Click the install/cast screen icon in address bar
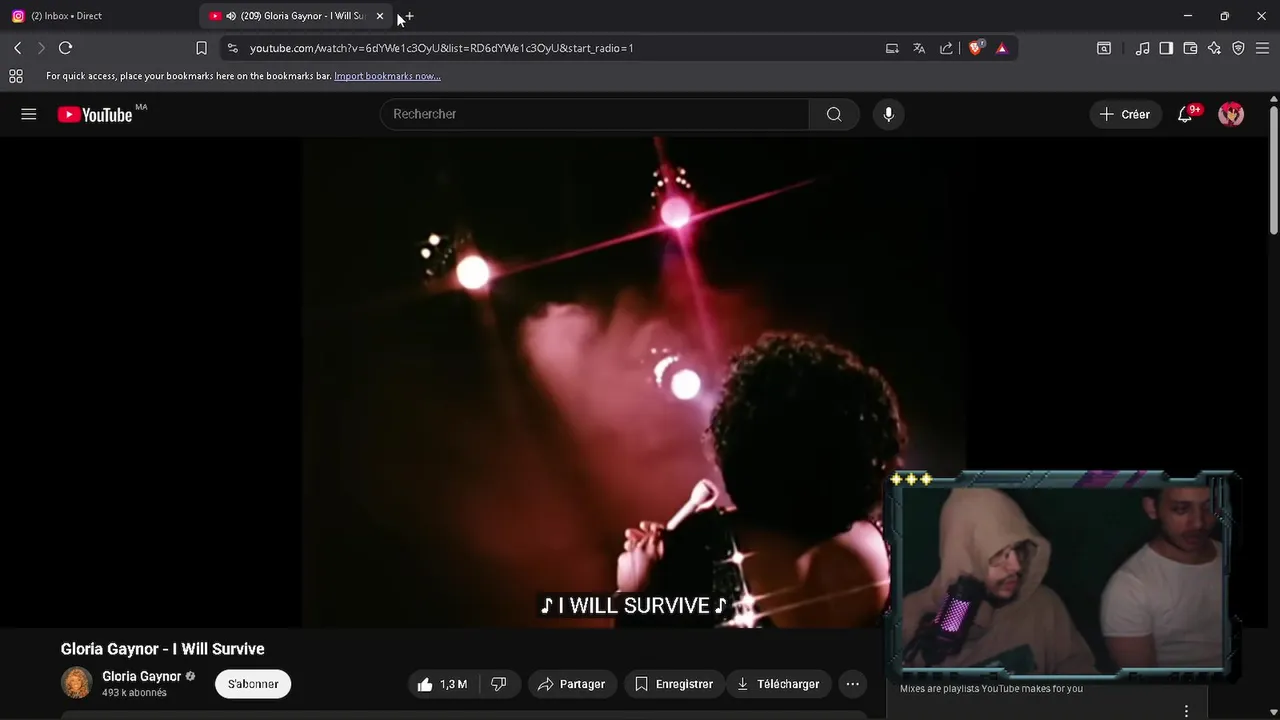The width and height of the screenshot is (1280, 720). (892, 48)
